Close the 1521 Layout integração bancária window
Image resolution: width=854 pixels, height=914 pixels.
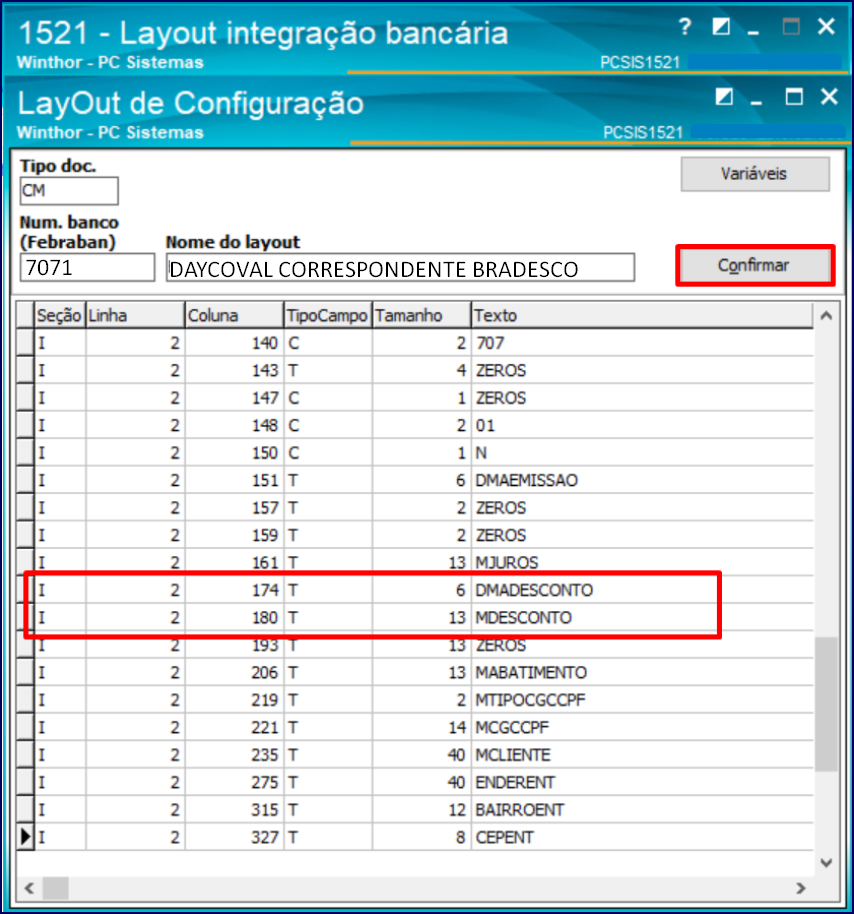(x=827, y=27)
